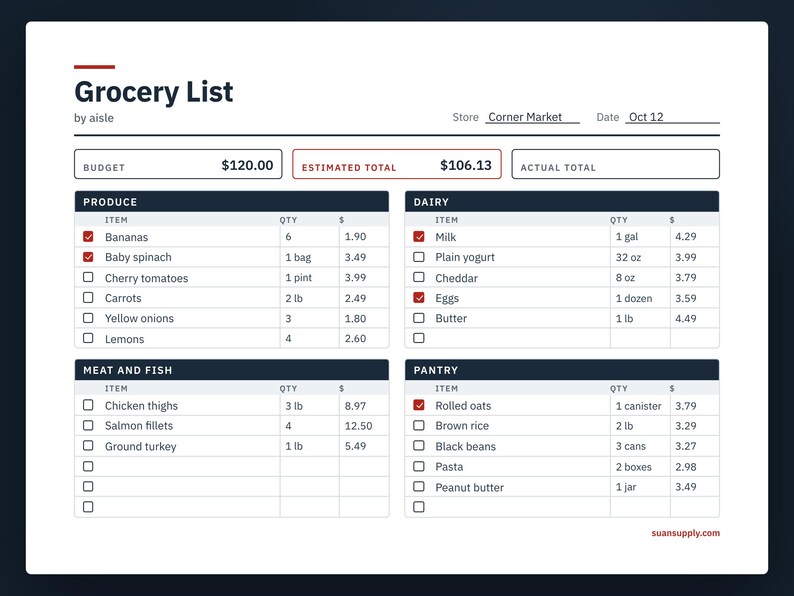
Task: Click the Chicken thighs price 8.97
Action: coord(355,406)
